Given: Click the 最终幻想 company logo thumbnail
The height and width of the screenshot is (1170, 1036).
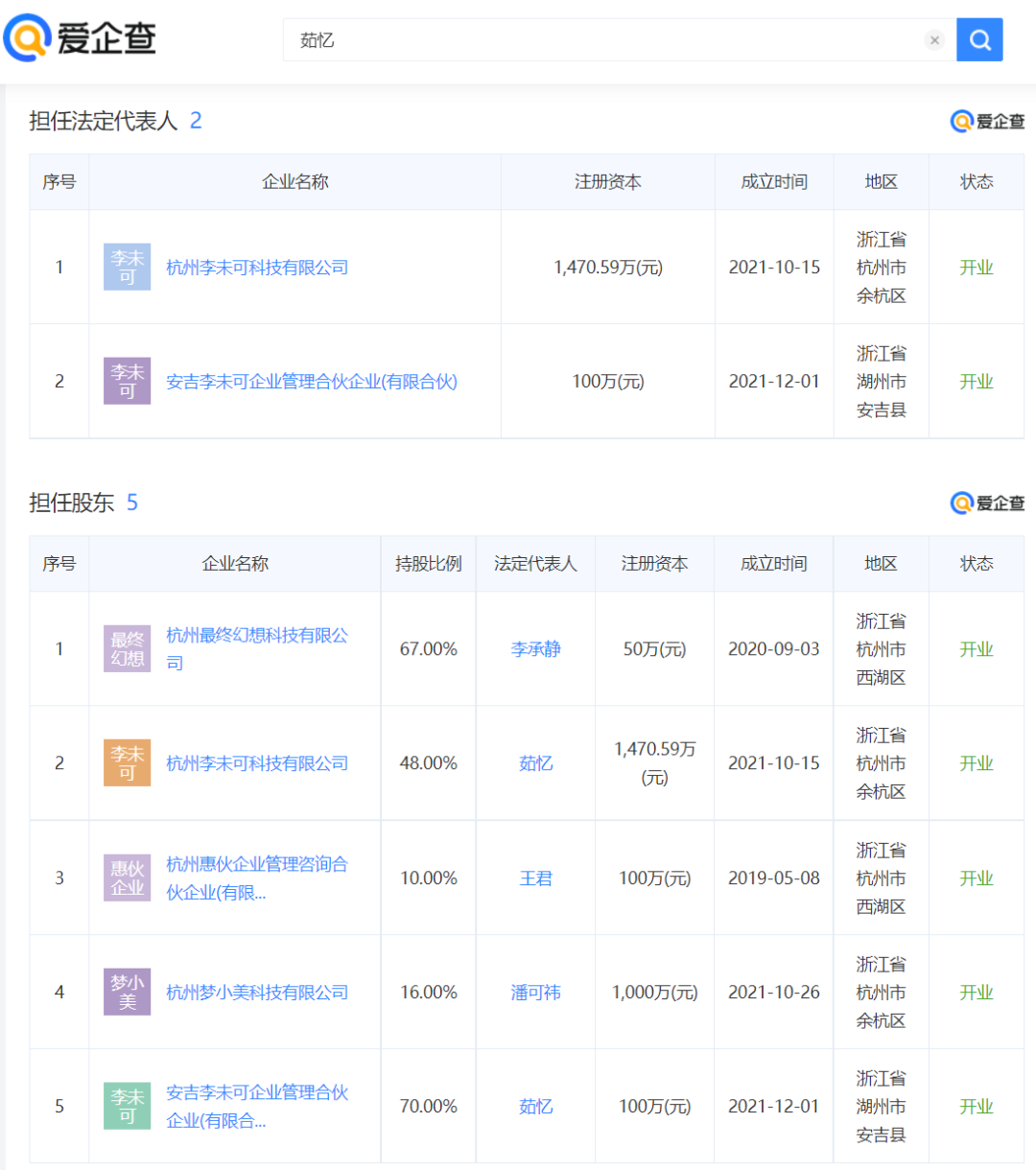Looking at the screenshot, I should [x=128, y=648].
